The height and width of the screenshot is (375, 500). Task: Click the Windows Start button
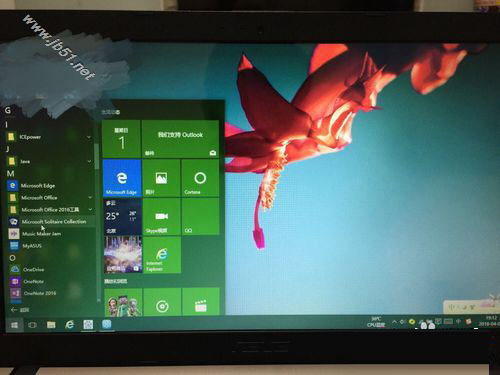(x=14, y=325)
